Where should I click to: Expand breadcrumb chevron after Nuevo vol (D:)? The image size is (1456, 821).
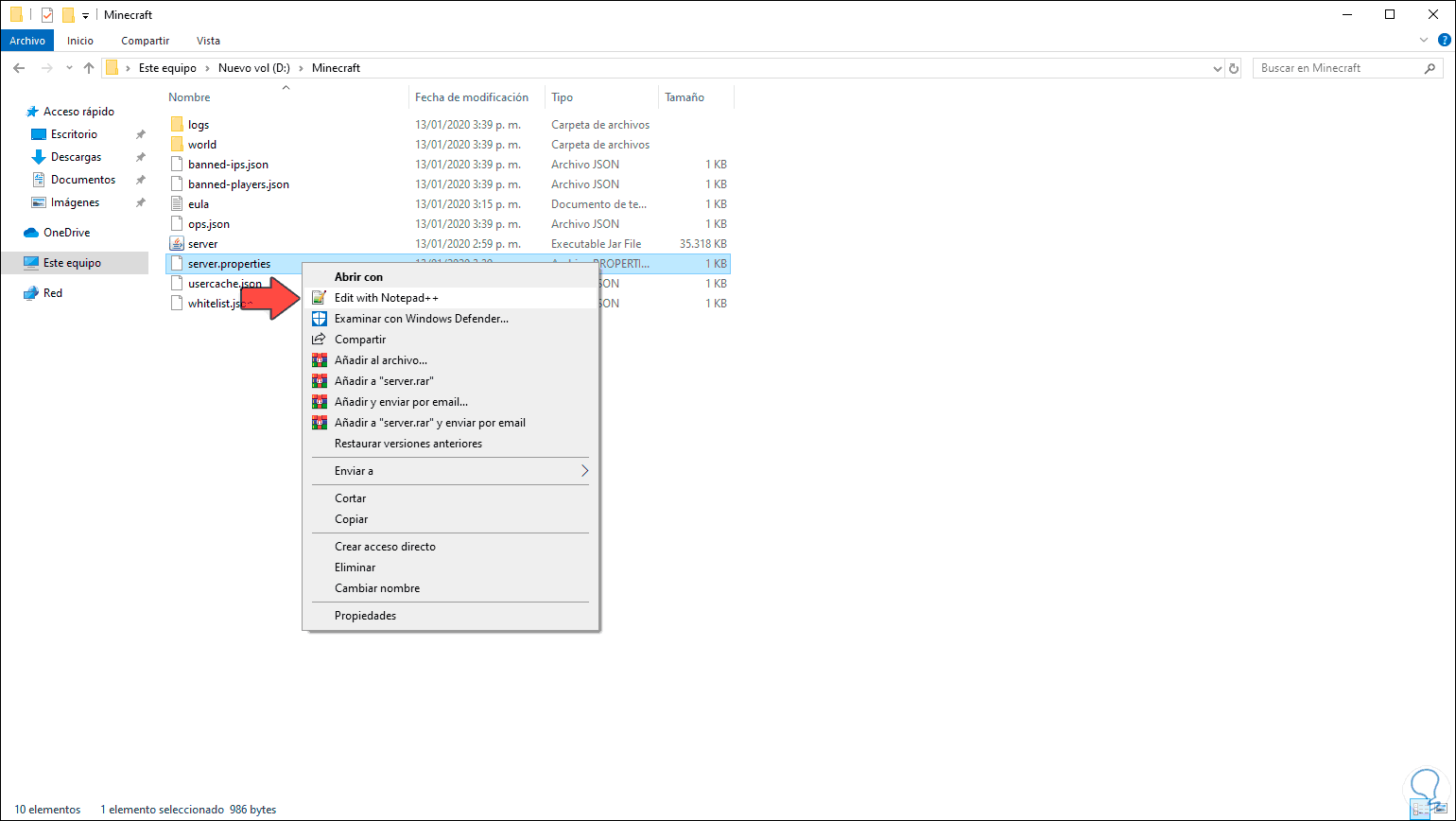301,68
